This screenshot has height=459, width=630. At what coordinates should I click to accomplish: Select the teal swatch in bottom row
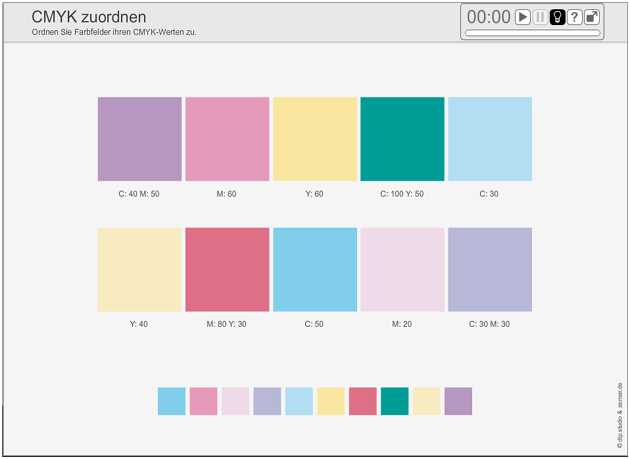coord(394,401)
